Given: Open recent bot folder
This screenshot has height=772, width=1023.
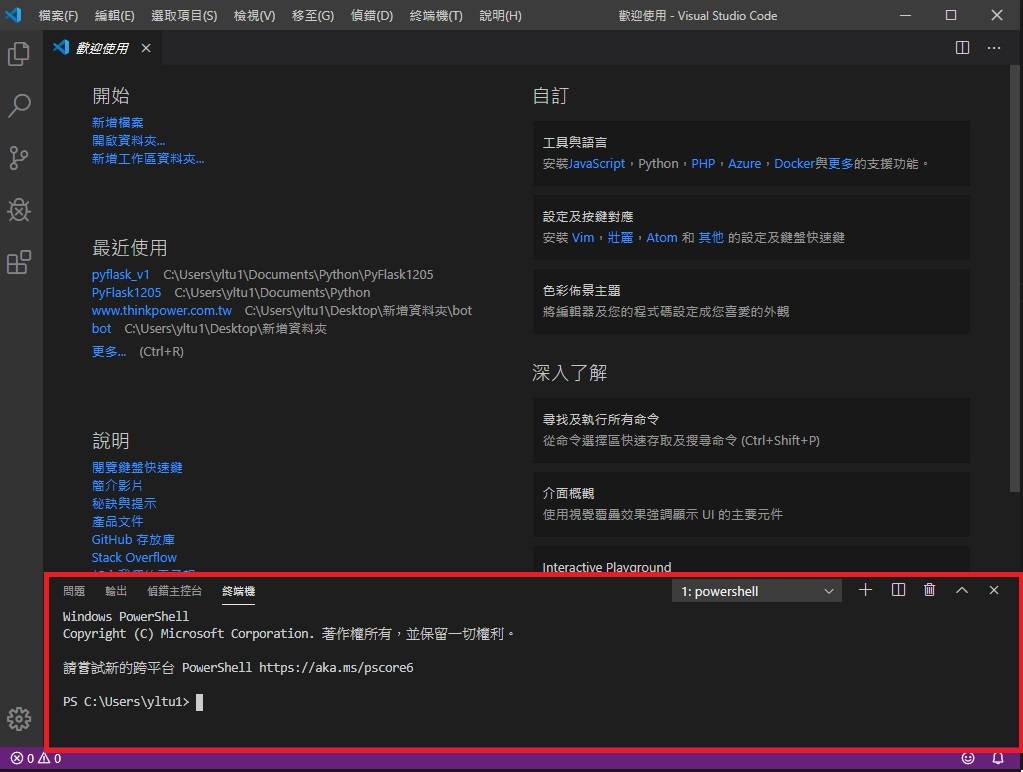Looking at the screenshot, I should tap(102, 328).
